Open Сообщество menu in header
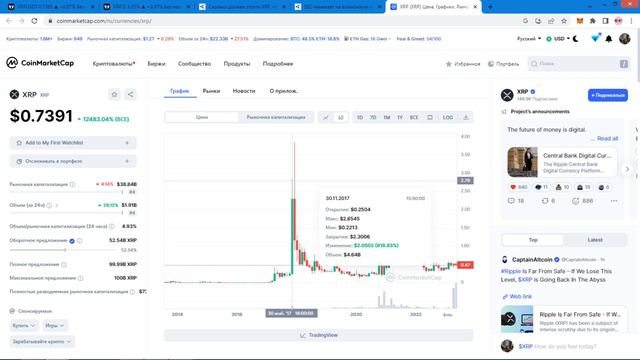The height and width of the screenshot is (360, 640). point(194,64)
